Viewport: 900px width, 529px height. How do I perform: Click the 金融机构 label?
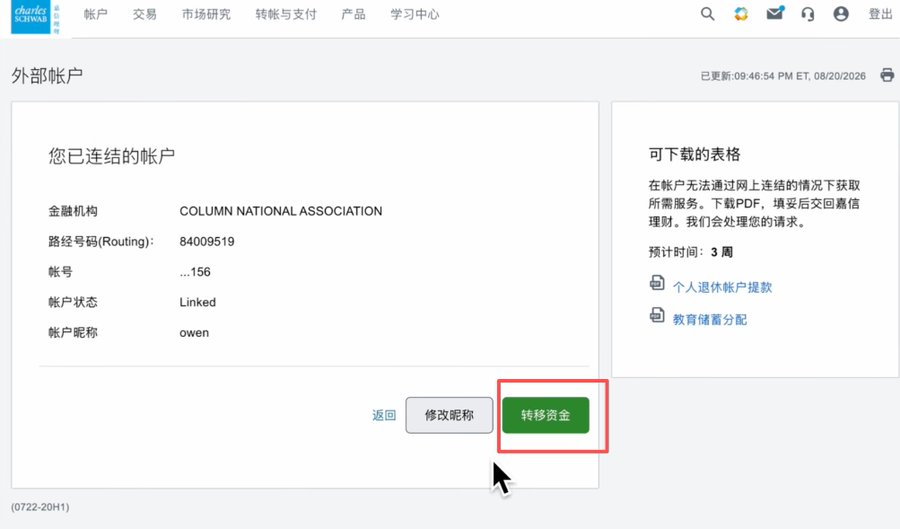click(x=73, y=211)
